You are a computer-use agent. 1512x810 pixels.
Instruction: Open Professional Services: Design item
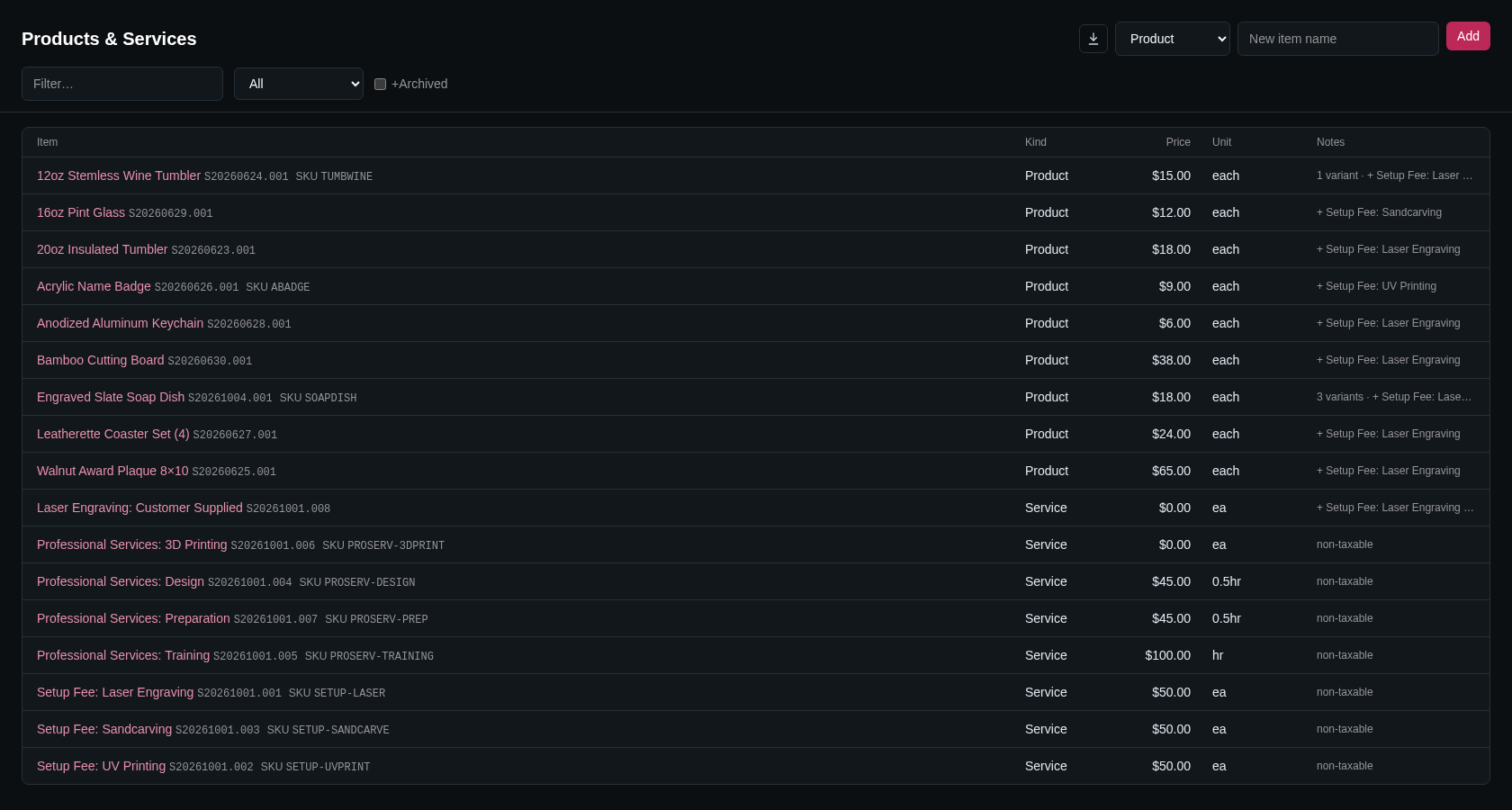(121, 581)
